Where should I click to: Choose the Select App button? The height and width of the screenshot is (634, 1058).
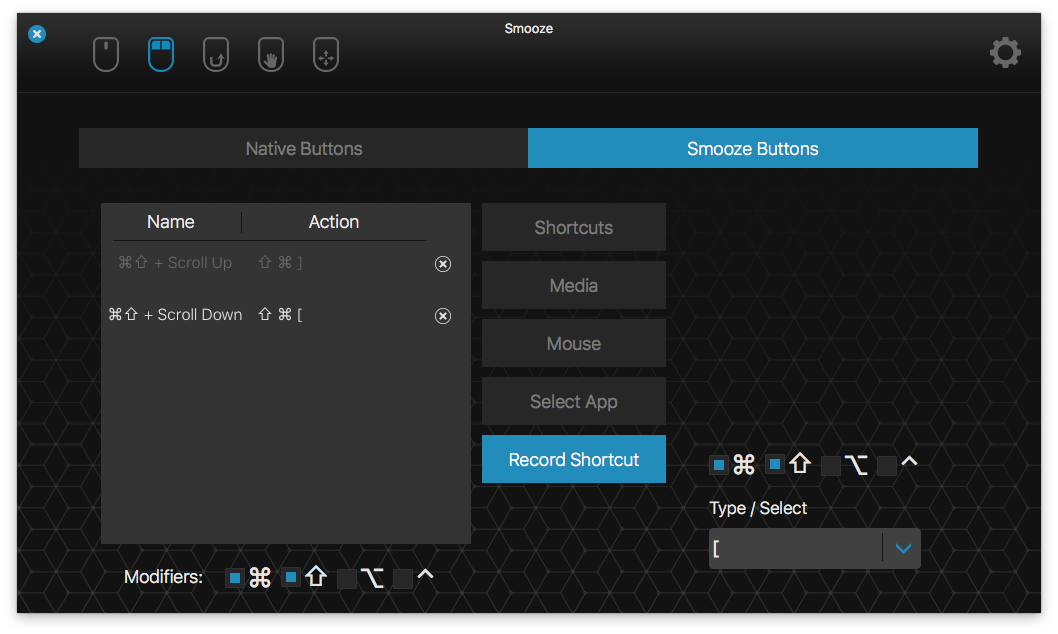point(574,402)
